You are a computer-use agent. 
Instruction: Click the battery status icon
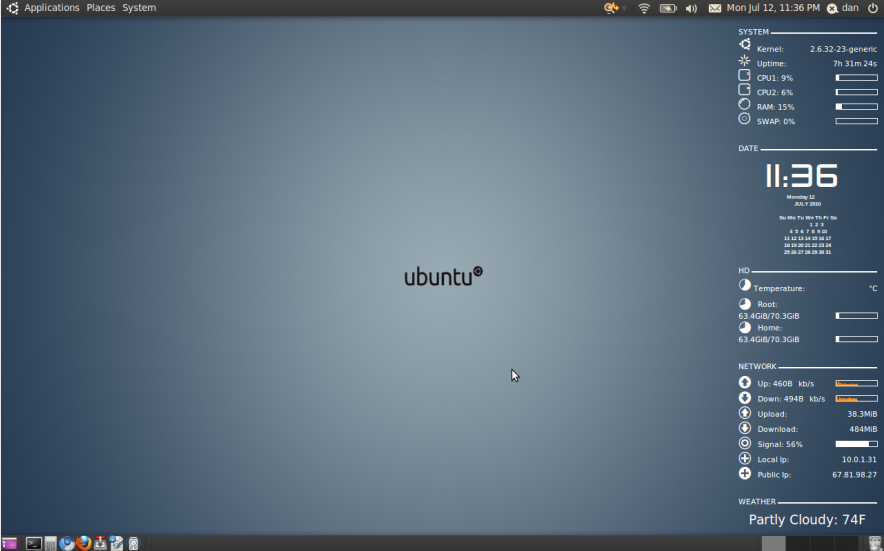click(x=668, y=8)
